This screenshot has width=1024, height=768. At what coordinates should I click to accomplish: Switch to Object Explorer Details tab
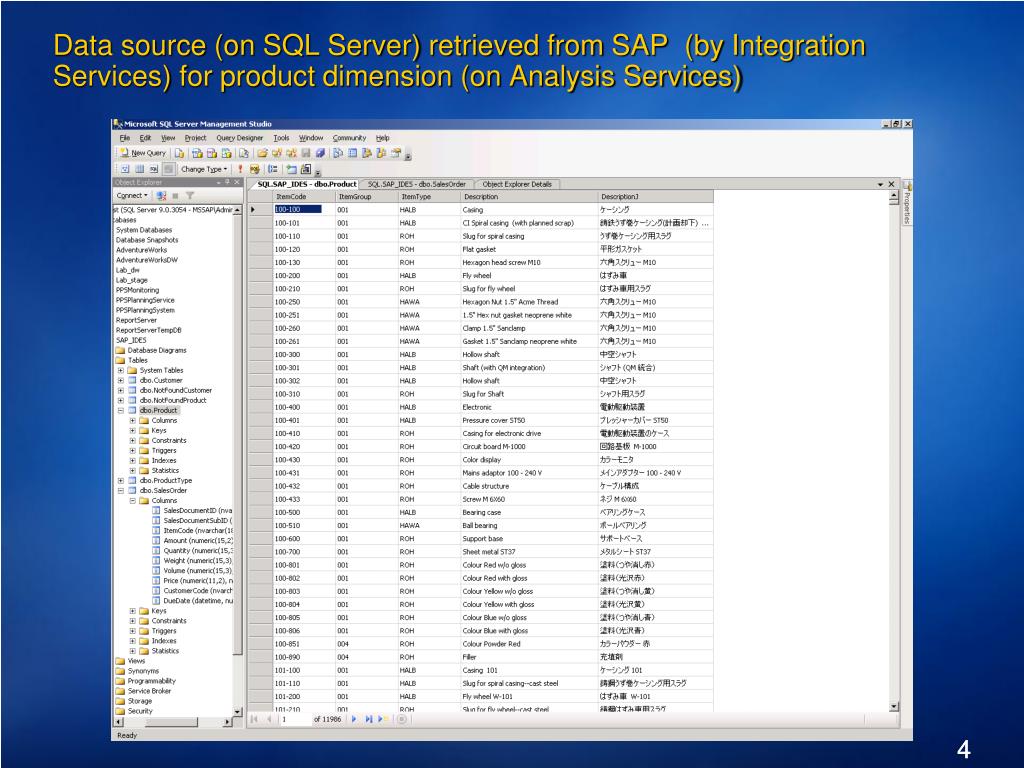(517, 185)
